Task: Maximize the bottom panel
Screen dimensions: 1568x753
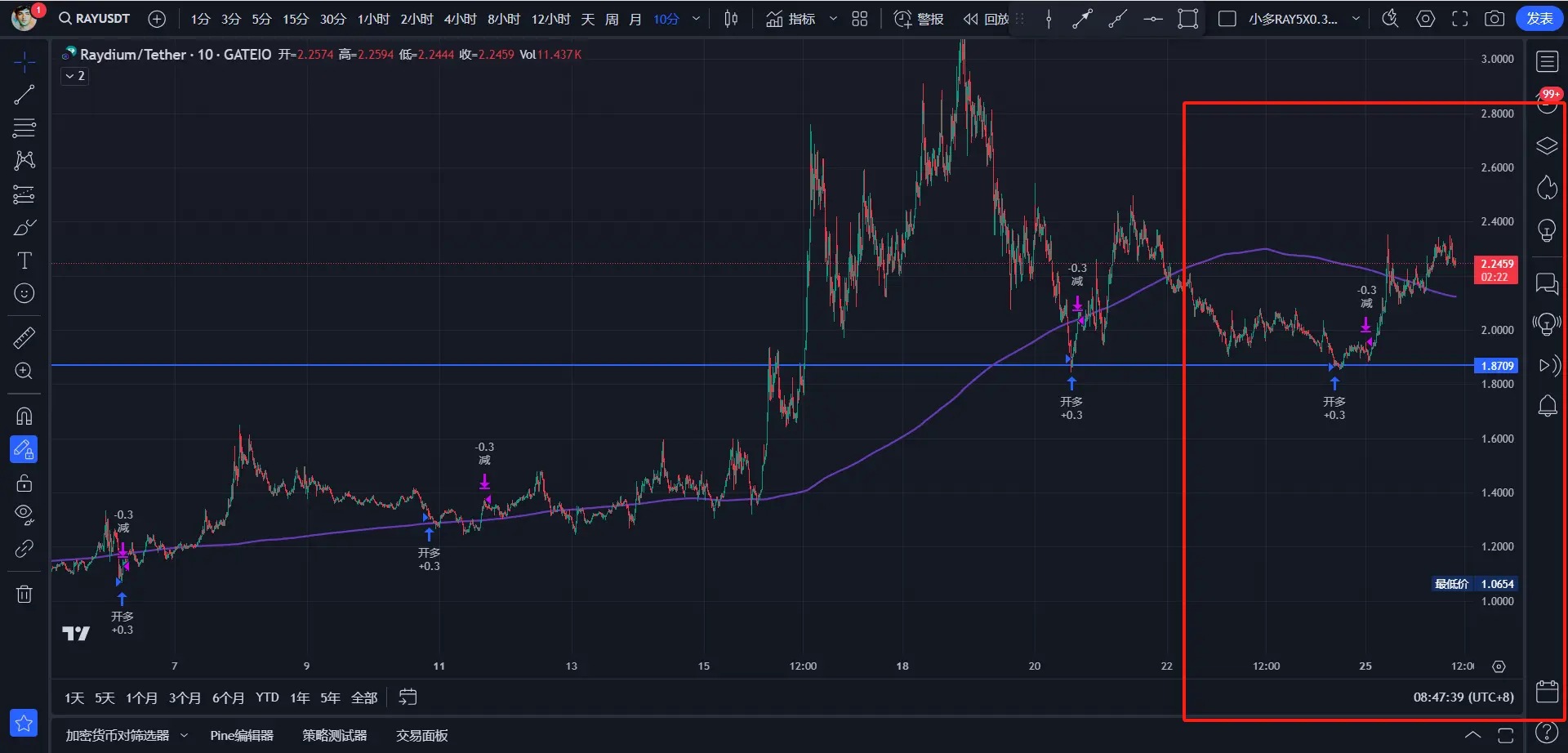Action: pyautogui.click(x=1505, y=735)
